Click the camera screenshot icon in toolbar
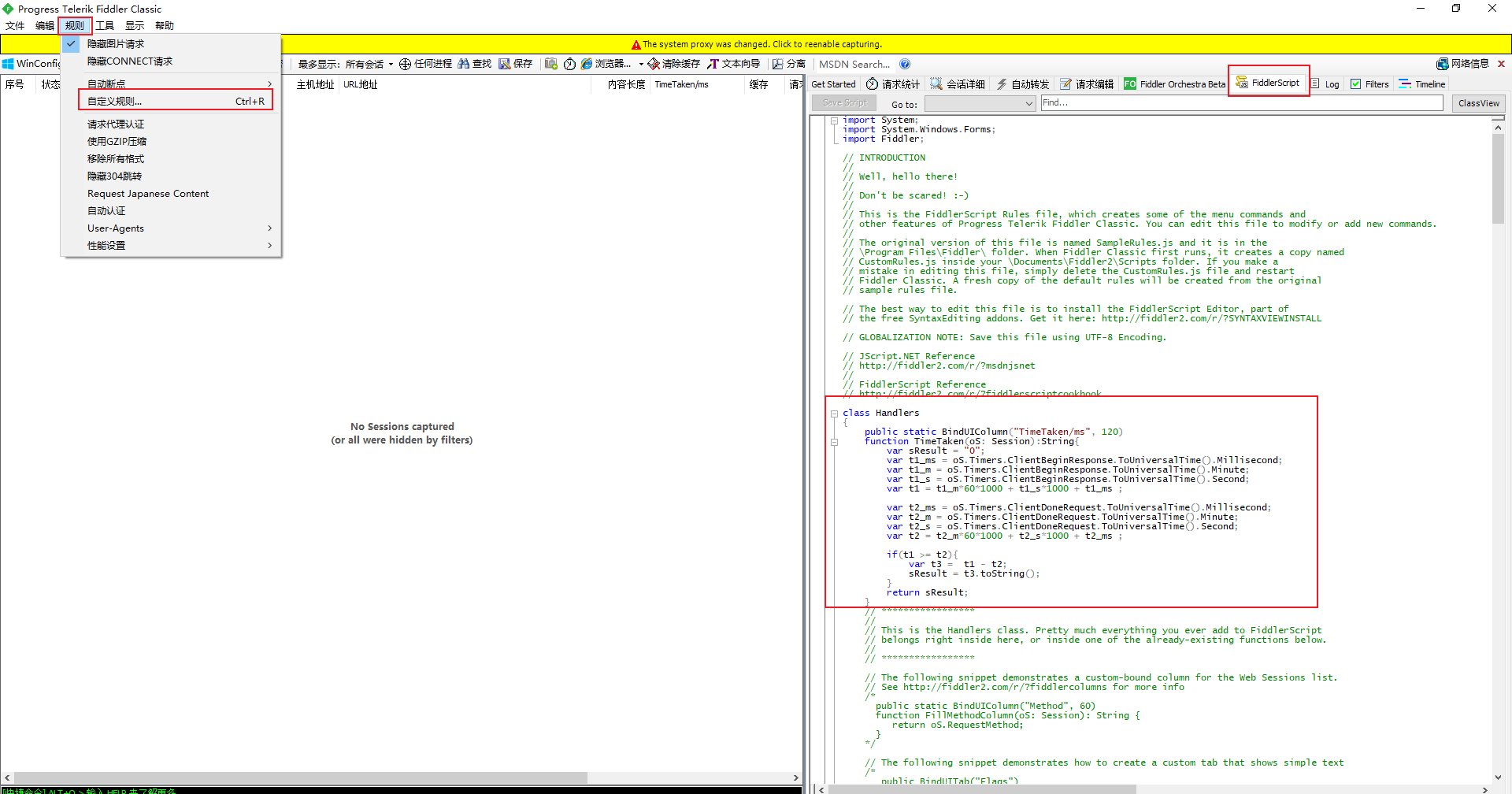1512x794 pixels. tap(551, 64)
